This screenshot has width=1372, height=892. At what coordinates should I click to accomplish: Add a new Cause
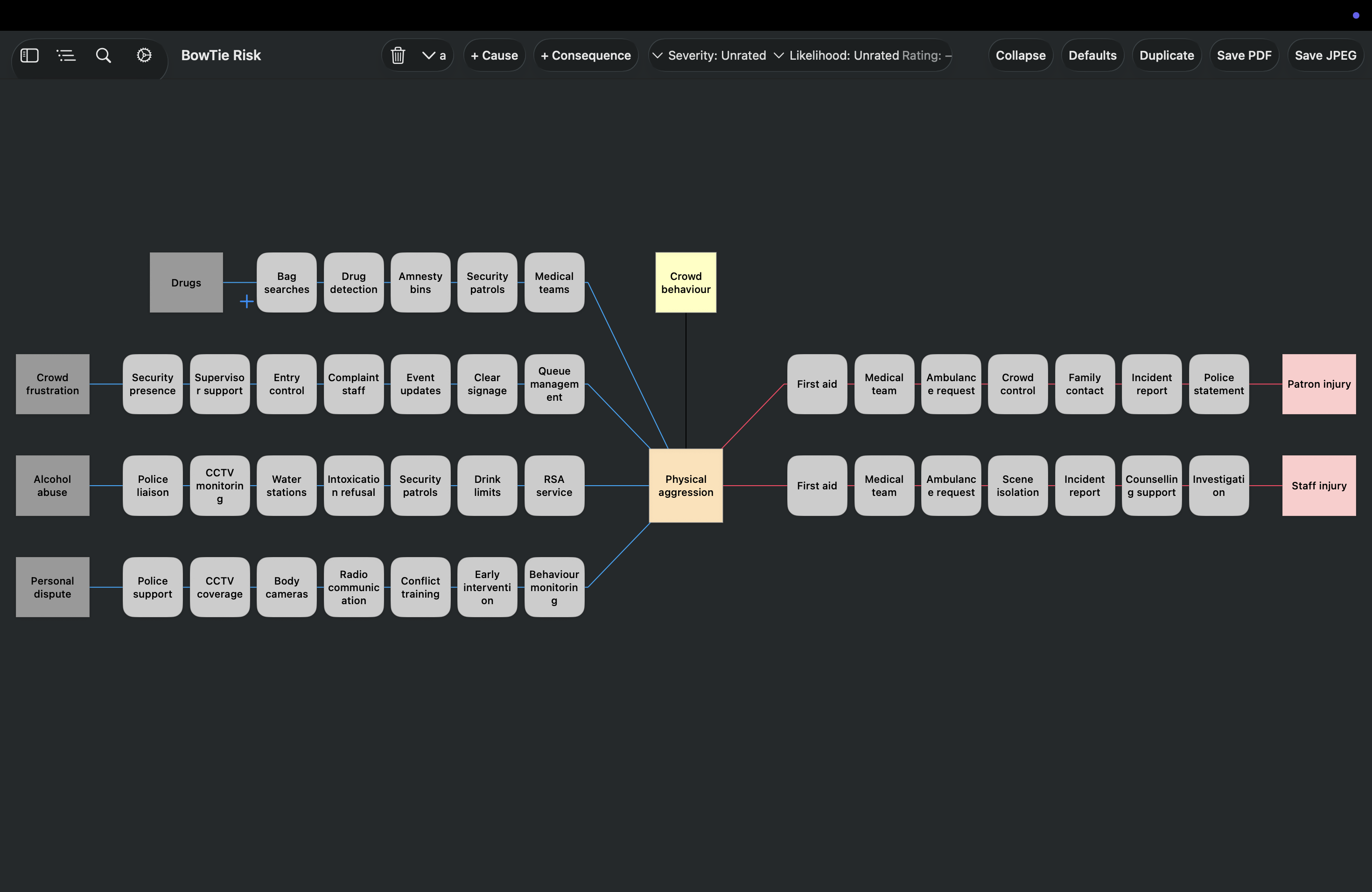[x=494, y=56]
